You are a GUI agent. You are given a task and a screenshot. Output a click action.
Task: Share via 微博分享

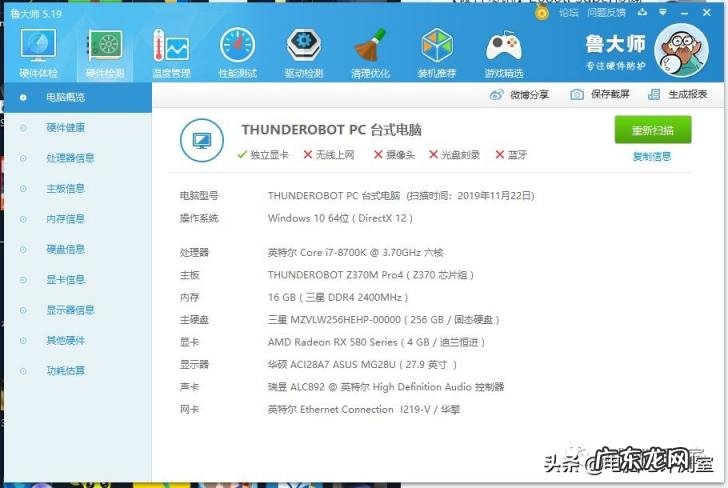[519, 95]
